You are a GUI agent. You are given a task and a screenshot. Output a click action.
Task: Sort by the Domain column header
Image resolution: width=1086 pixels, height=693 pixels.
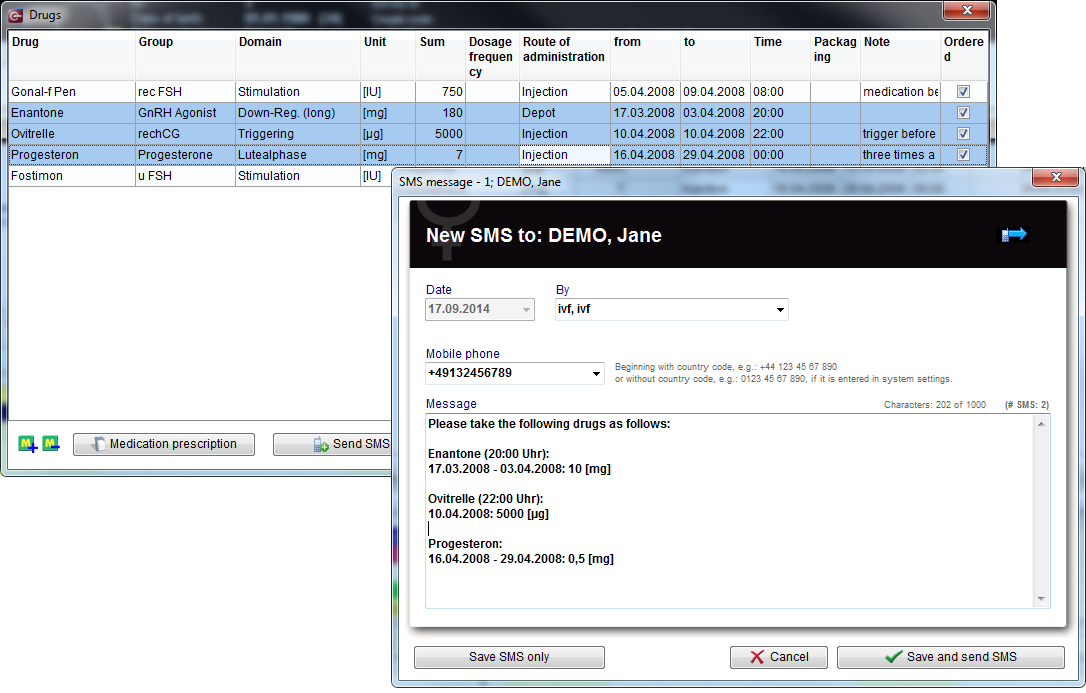coord(298,56)
